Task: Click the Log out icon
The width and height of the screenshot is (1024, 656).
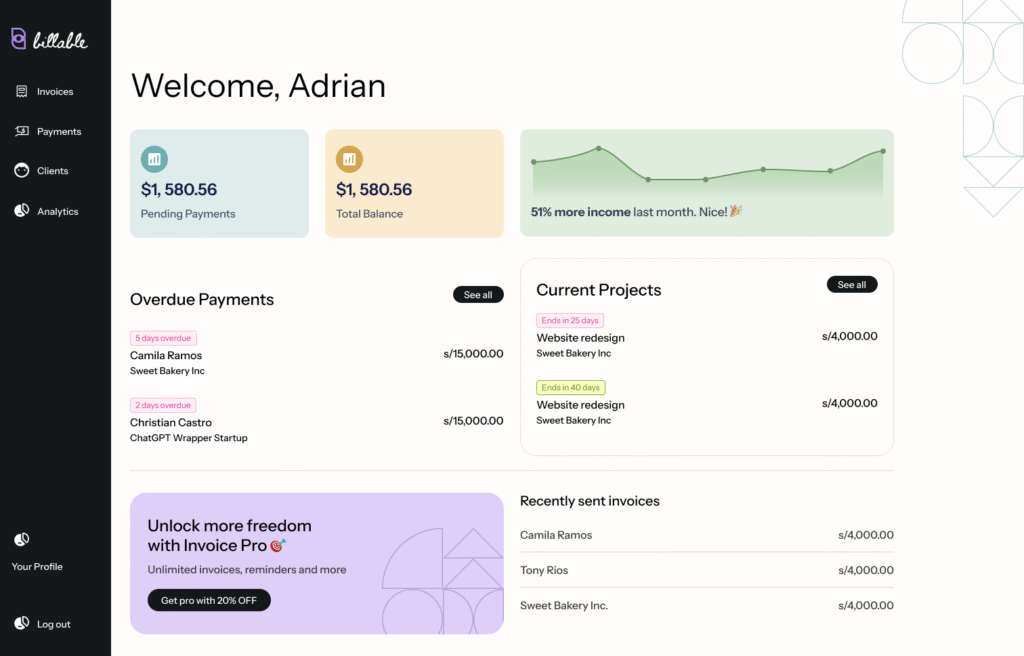Action: click(21, 623)
